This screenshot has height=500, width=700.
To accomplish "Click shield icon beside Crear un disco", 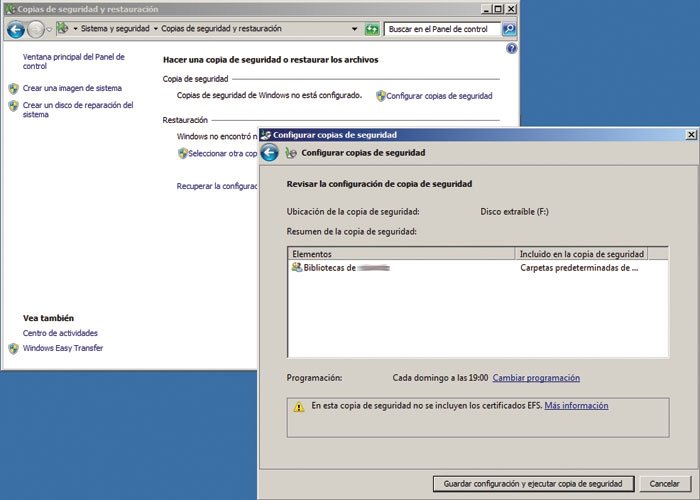I will tap(13, 106).
